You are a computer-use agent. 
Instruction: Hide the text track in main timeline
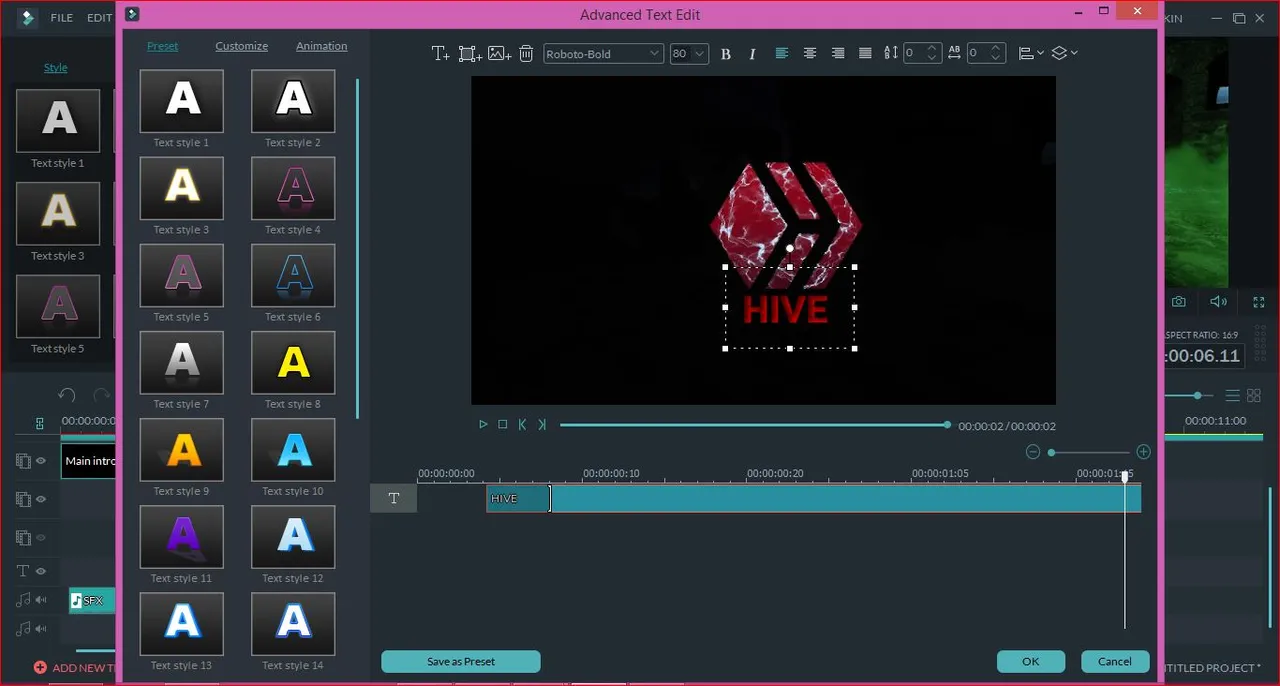[42, 571]
